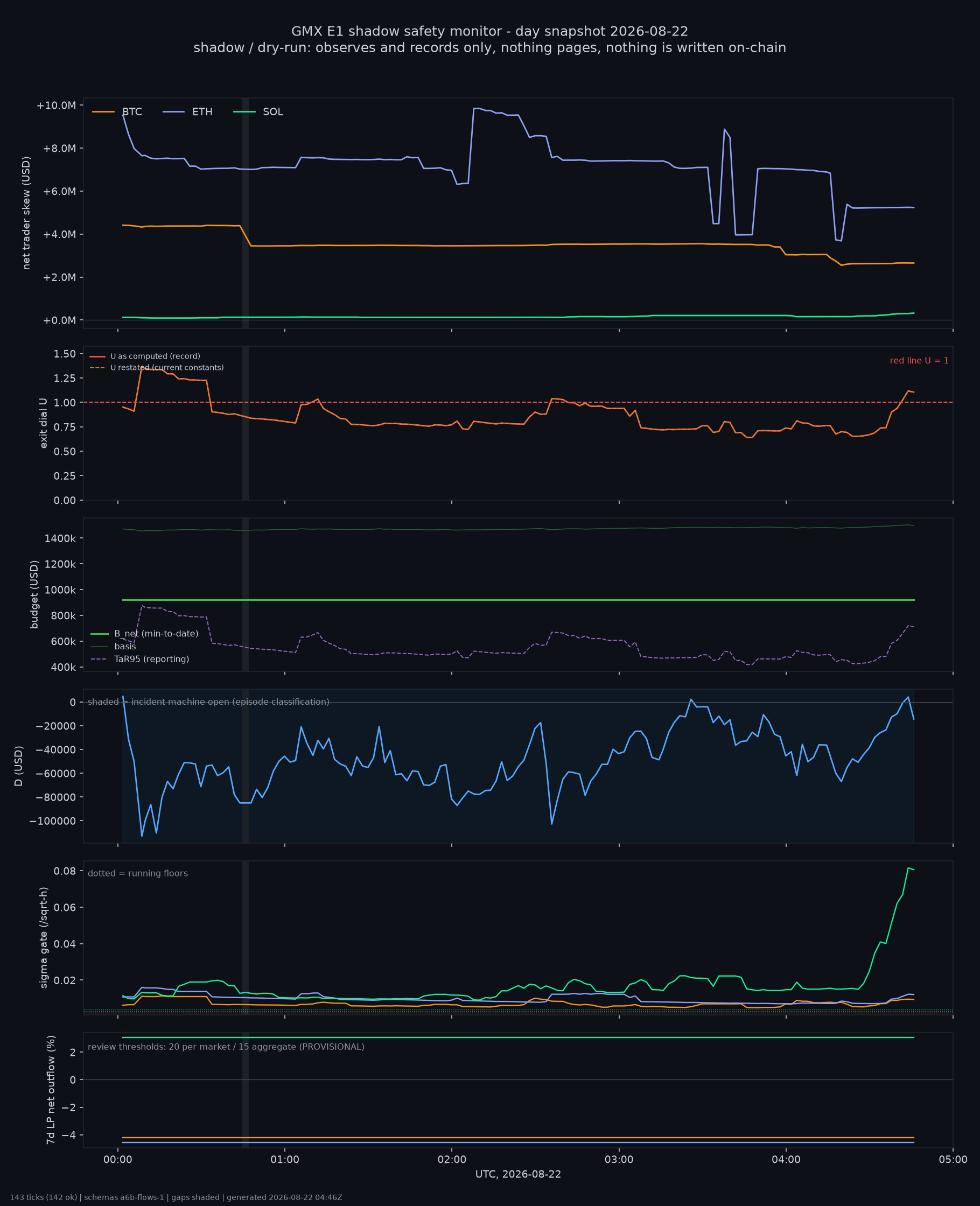Click the subtitle about shadow / dry-run mode

(489, 47)
